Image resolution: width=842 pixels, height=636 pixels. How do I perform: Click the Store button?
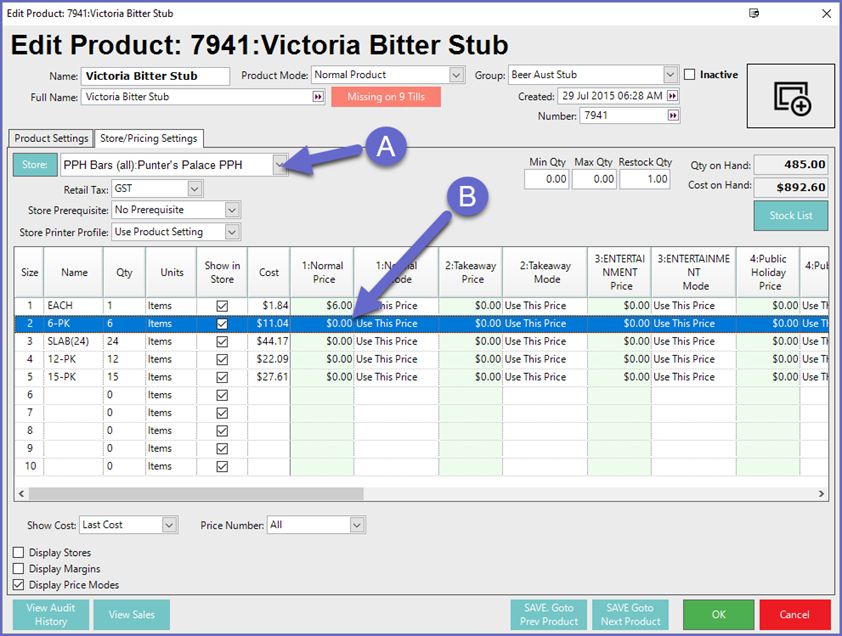click(35, 165)
